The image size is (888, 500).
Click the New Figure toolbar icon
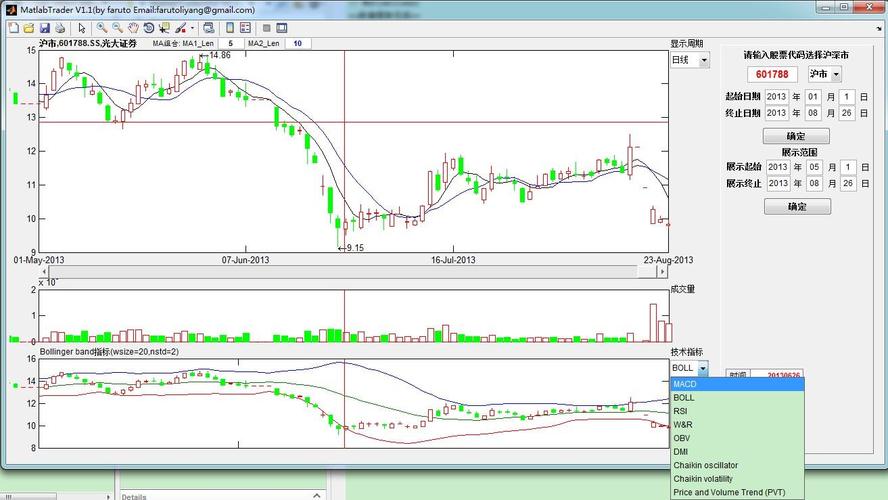click(x=14, y=28)
